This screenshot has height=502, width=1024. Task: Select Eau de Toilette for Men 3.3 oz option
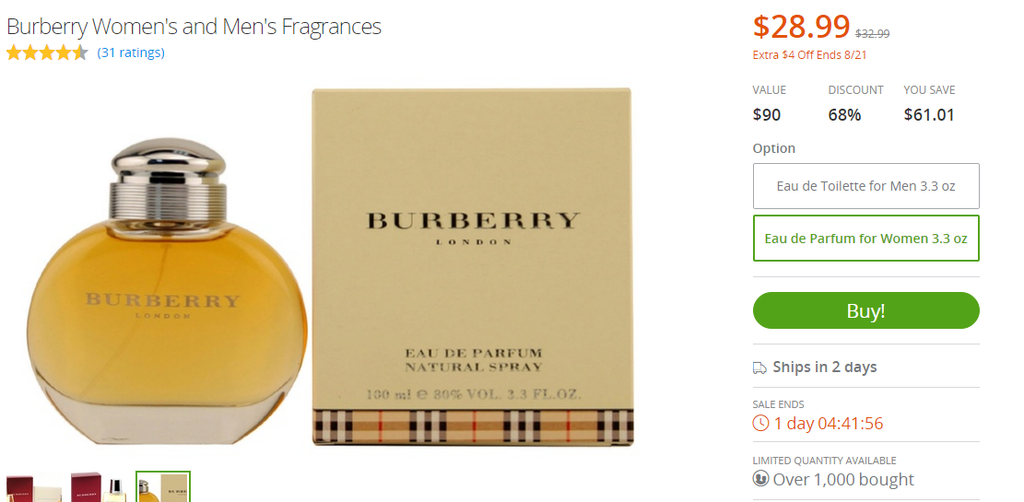click(866, 186)
